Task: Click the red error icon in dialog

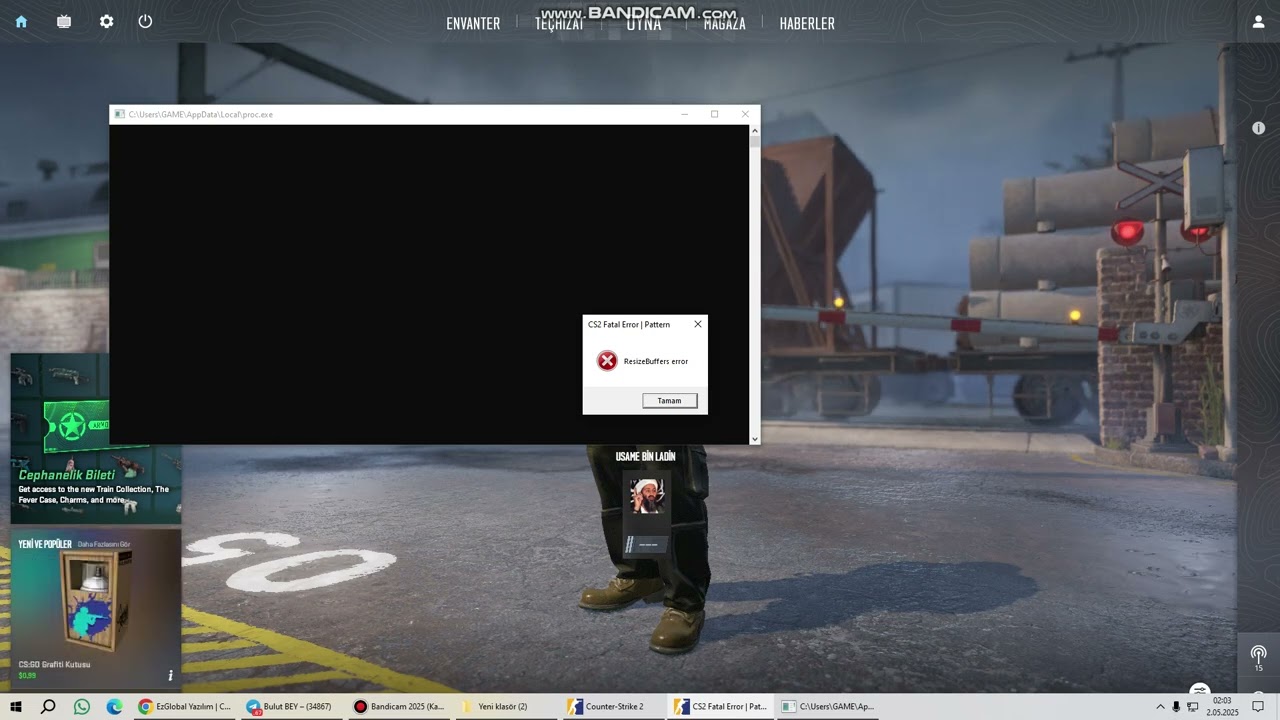Action: coord(607,361)
